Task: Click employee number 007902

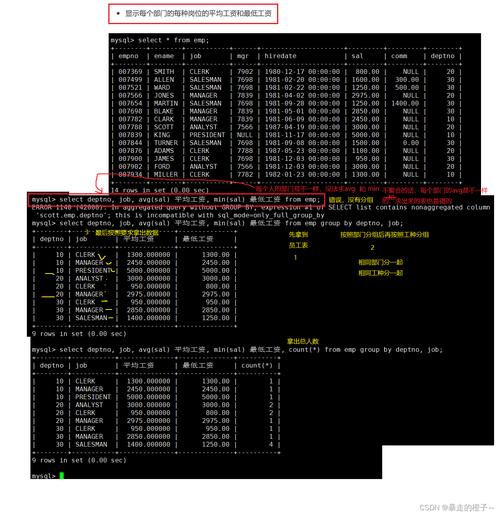Action: click(130, 166)
